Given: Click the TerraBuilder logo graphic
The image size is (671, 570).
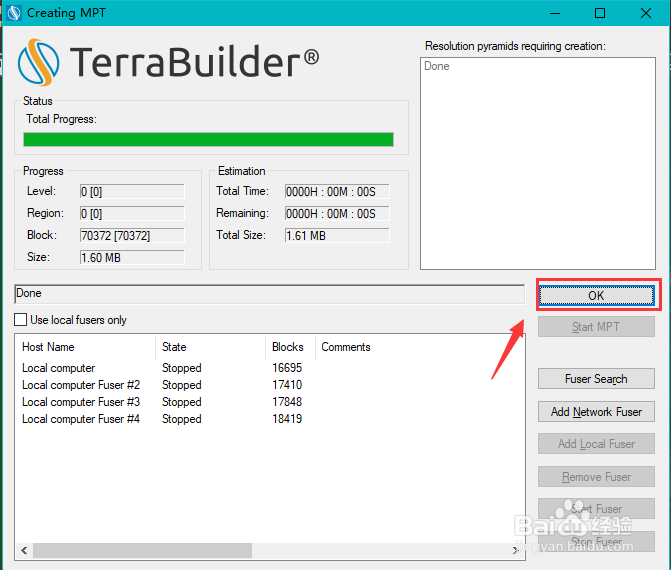Looking at the screenshot, I should [x=39, y=62].
